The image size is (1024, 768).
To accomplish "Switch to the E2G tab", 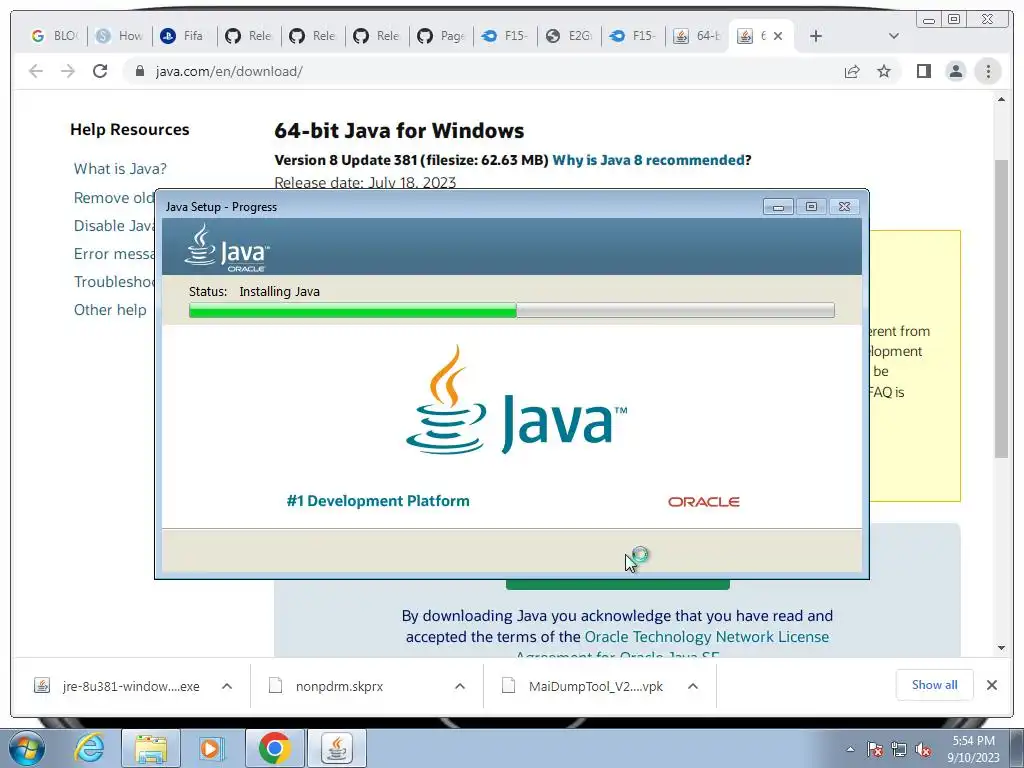I will point(569,36).
